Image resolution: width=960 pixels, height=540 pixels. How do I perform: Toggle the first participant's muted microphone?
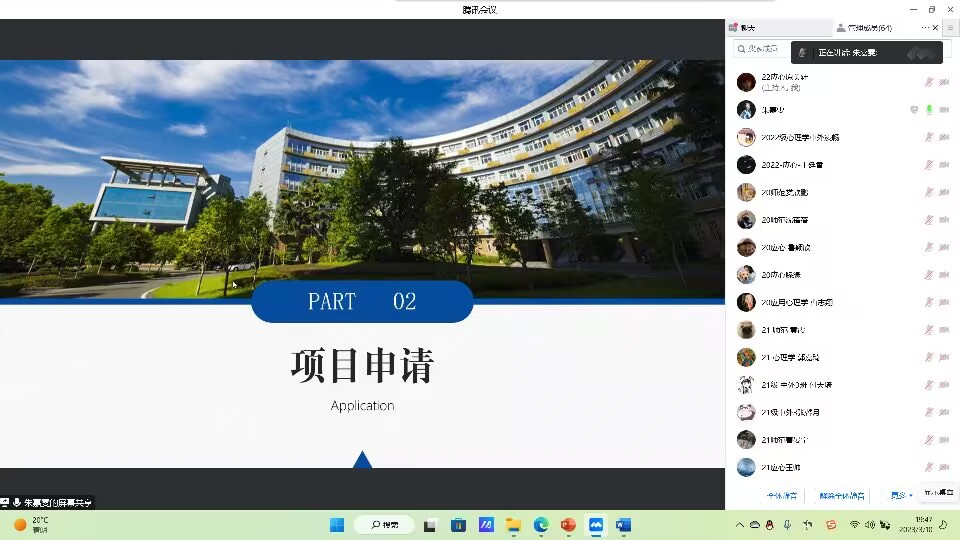coord(928,82)
